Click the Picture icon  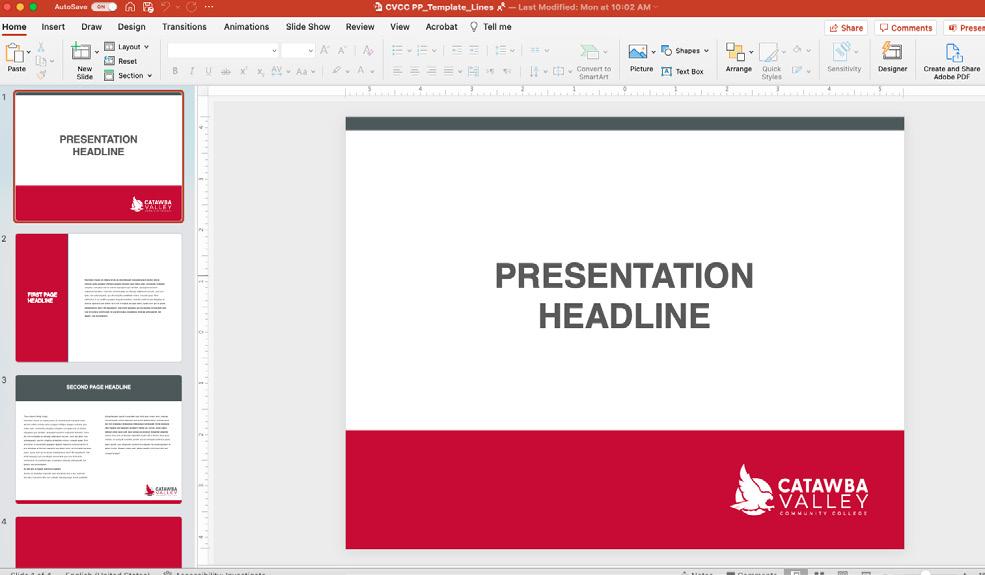coord(638,52)
